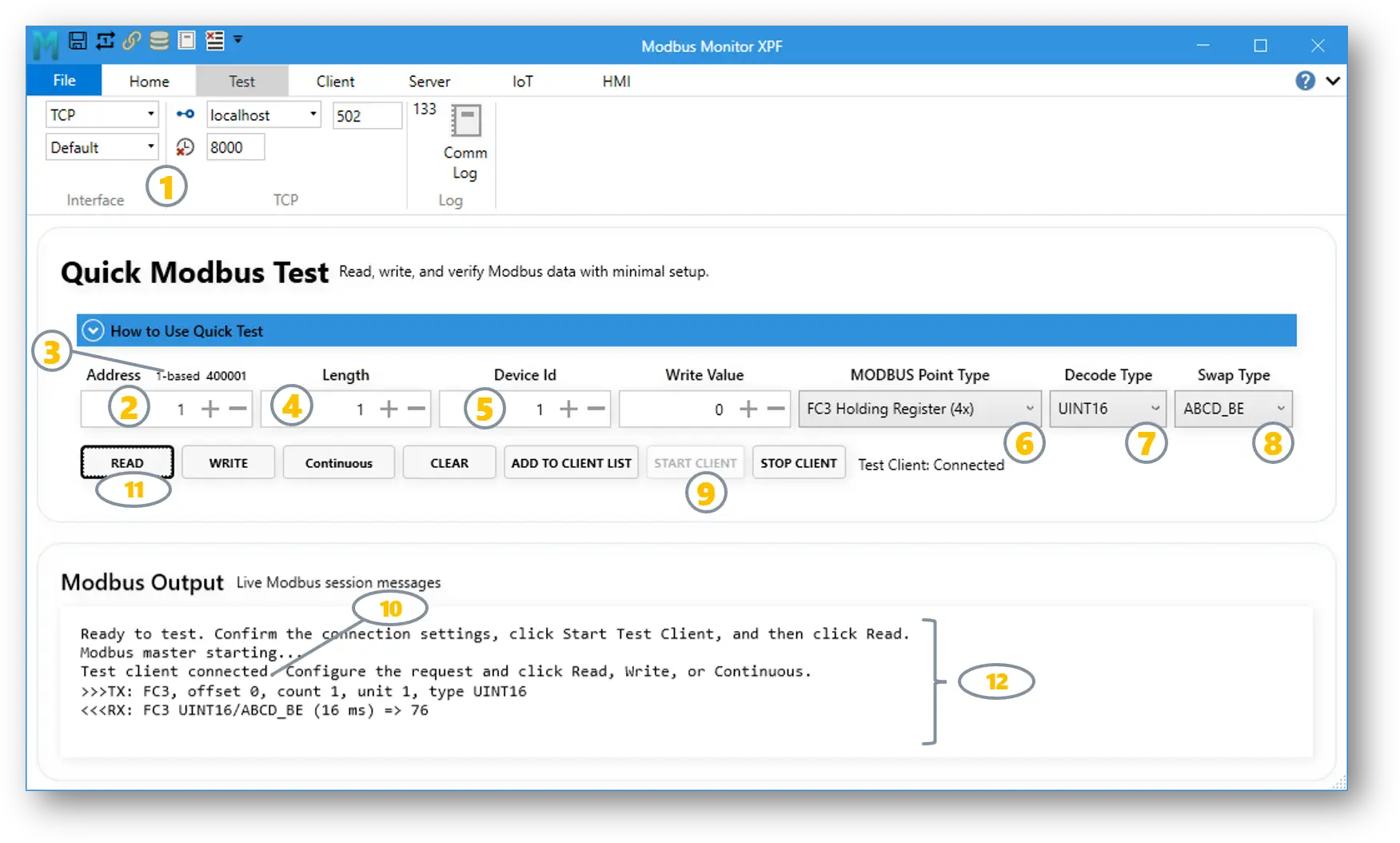Switch to the Server tab

click(429, 82)
